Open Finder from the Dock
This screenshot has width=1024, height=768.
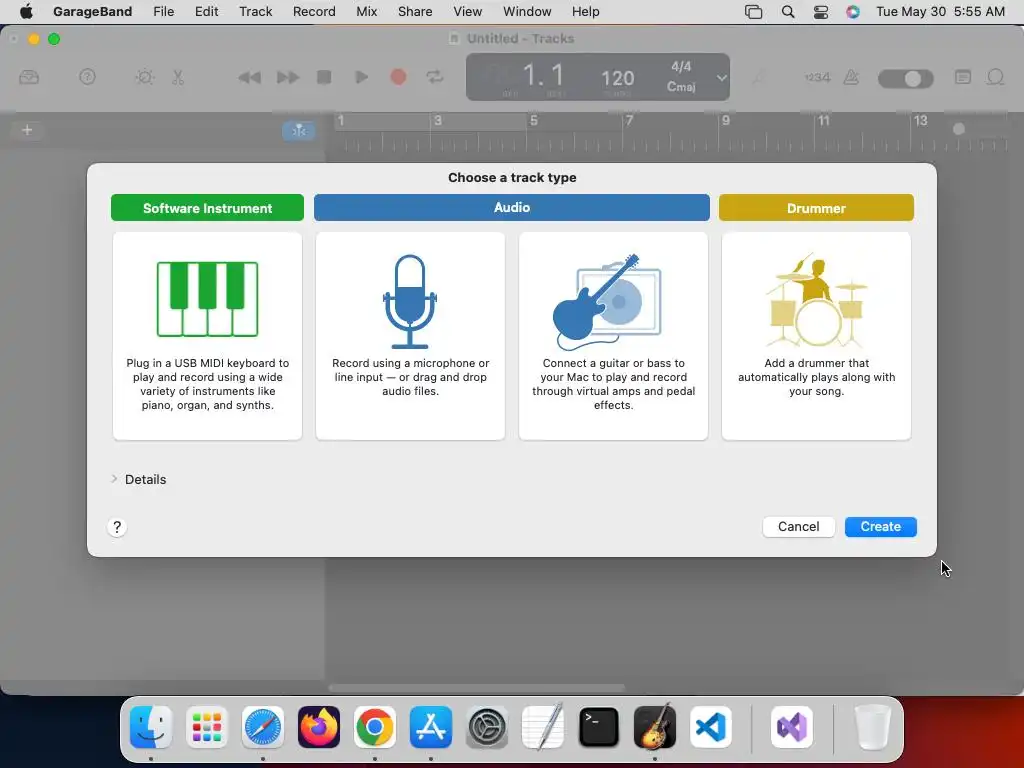151,727
